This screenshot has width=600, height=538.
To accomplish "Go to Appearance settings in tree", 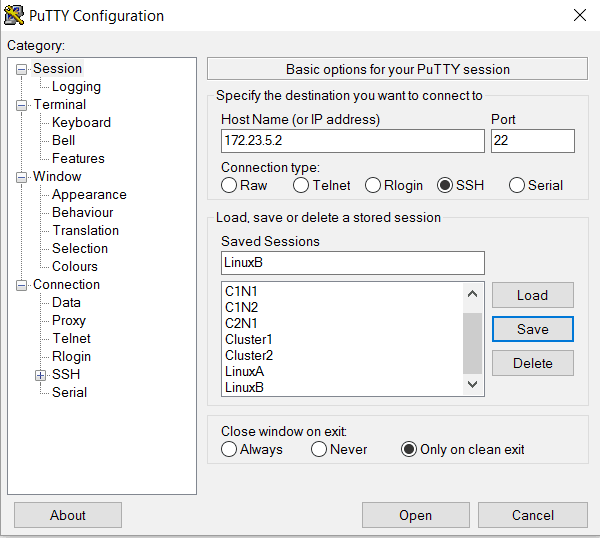I will 89,195.
